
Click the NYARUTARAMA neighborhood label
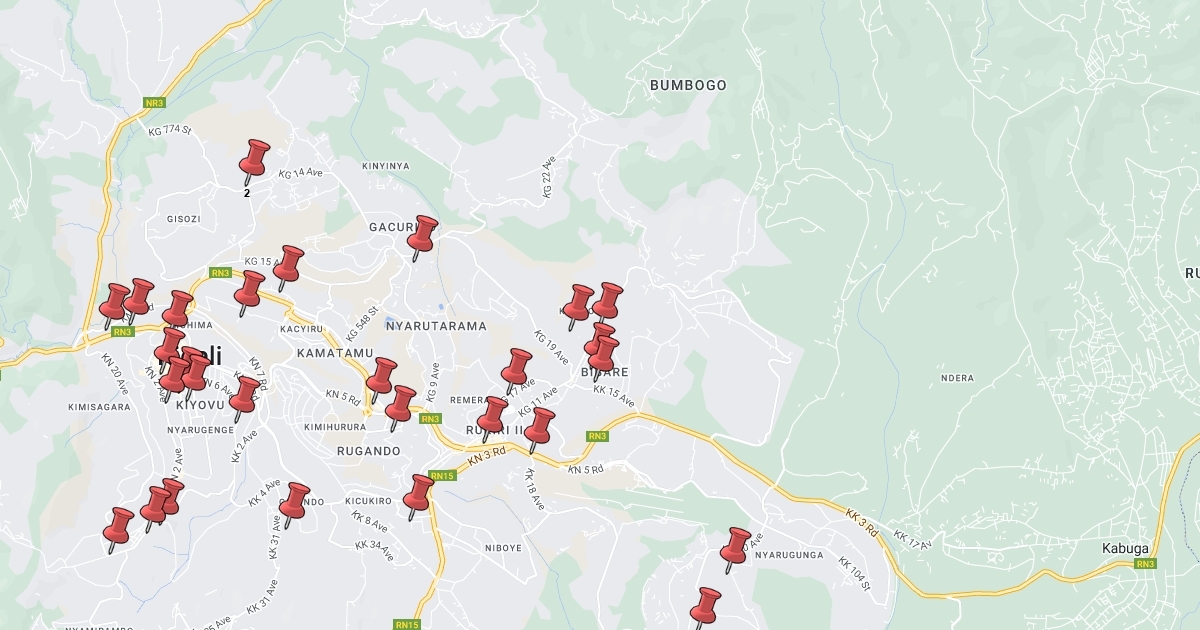(x=436, y=326)
